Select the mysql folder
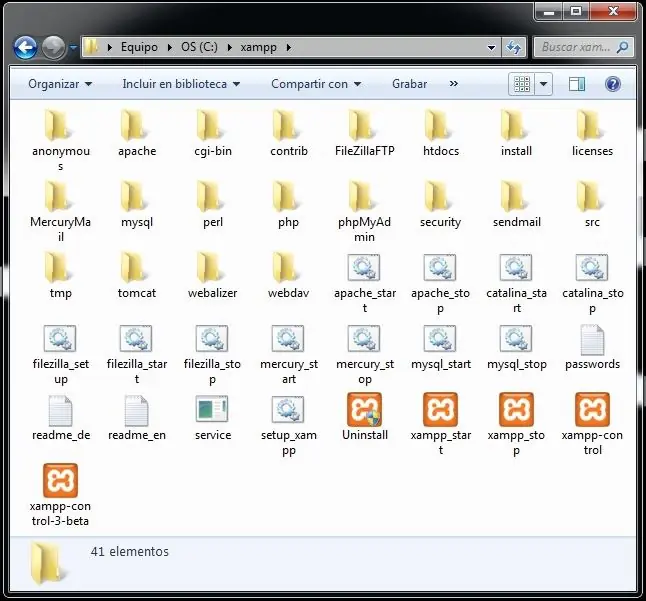This screenshot has height=601, width=646. [x=134, y=196]
